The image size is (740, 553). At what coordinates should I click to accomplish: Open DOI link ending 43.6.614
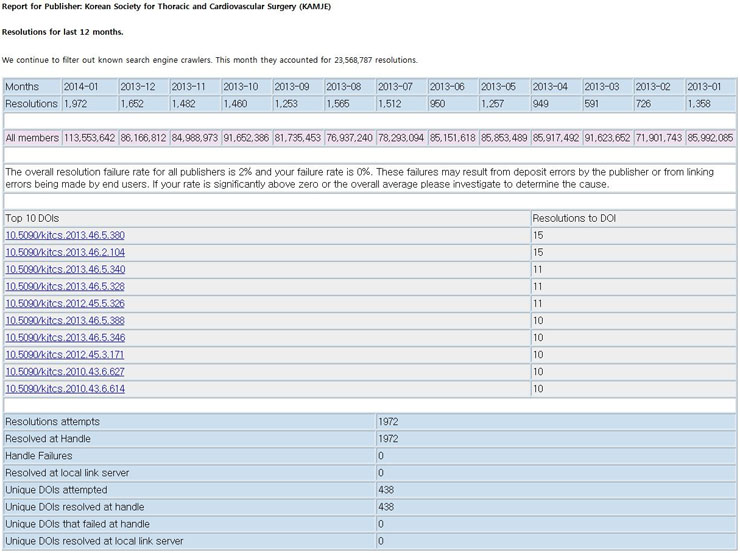tap(65, 389)
